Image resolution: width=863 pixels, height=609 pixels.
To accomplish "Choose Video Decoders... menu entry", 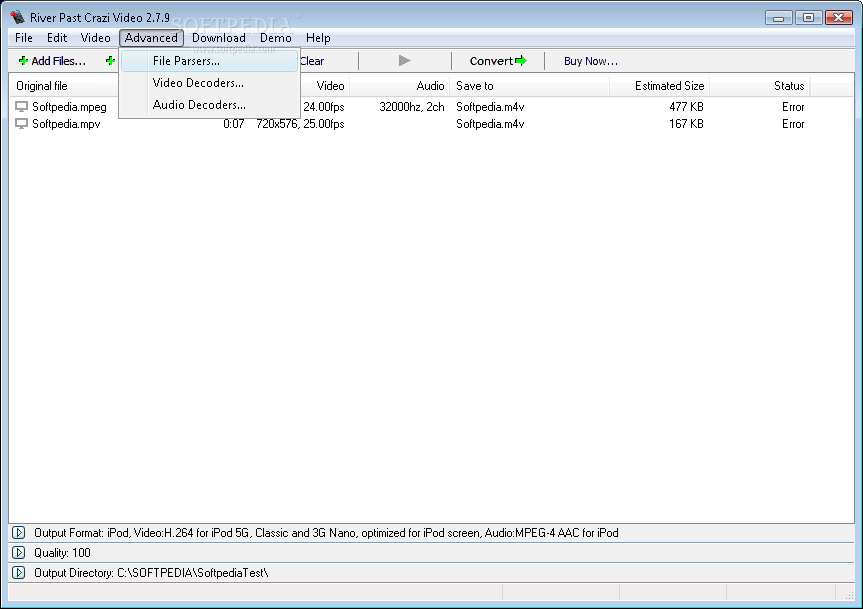I will pyautogui.click(x=210, y=83).
